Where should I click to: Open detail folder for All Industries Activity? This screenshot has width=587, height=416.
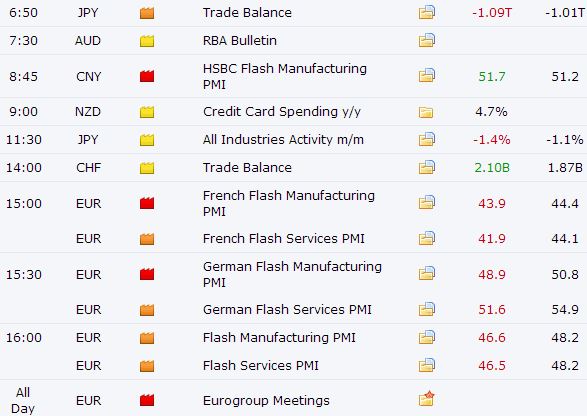[x=426, y=139]
